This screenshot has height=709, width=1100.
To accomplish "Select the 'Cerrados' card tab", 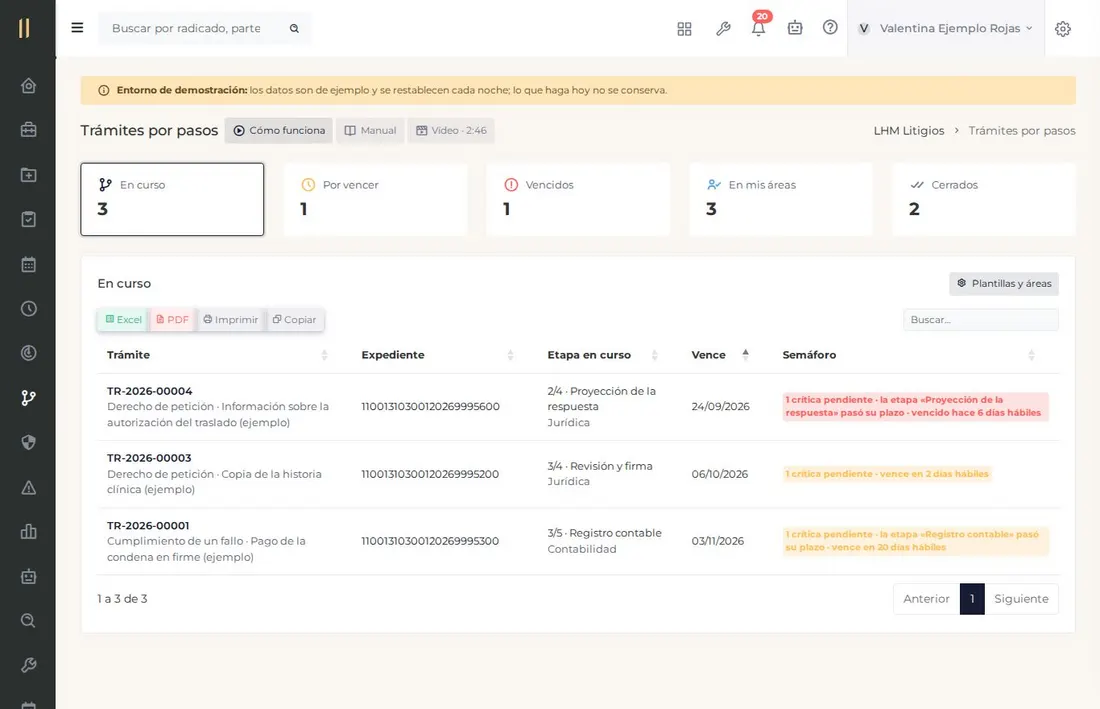I will pyautogui.click(x=984, y=199).
